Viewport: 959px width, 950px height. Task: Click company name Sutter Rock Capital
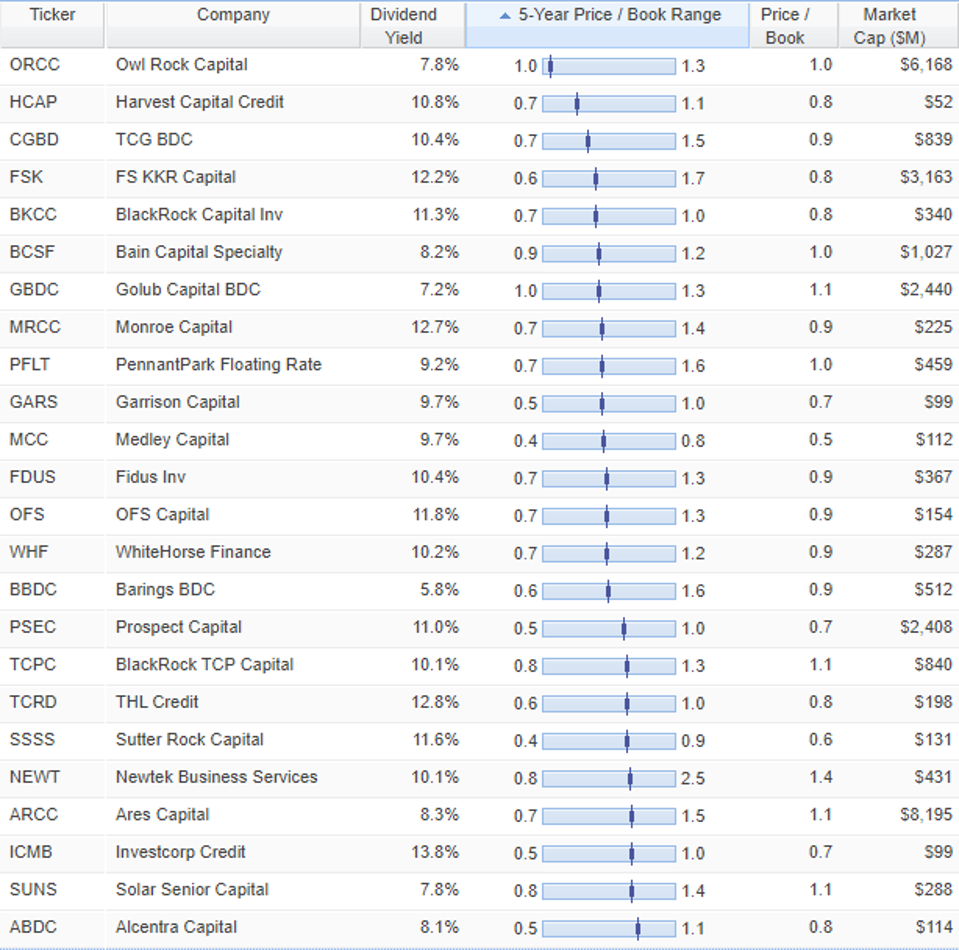tap(190, 740)
